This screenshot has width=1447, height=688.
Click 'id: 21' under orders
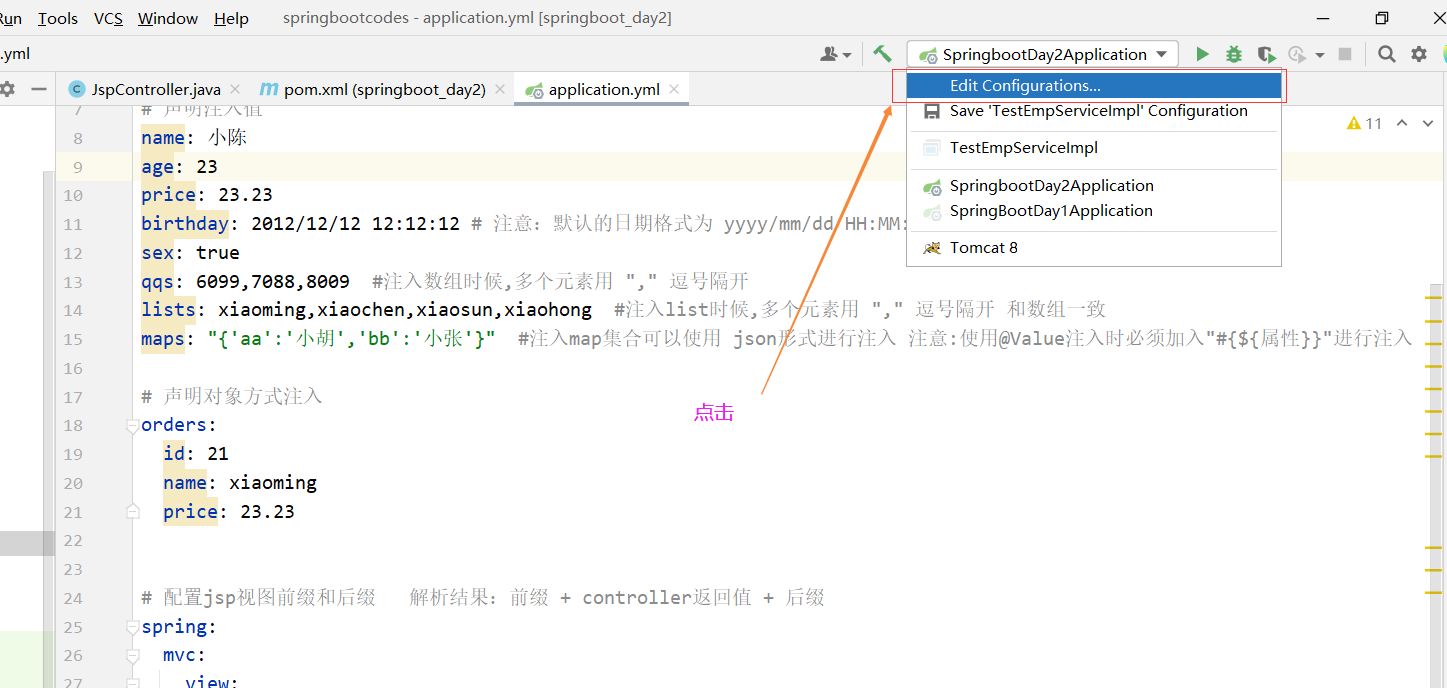tap(196, 454)
